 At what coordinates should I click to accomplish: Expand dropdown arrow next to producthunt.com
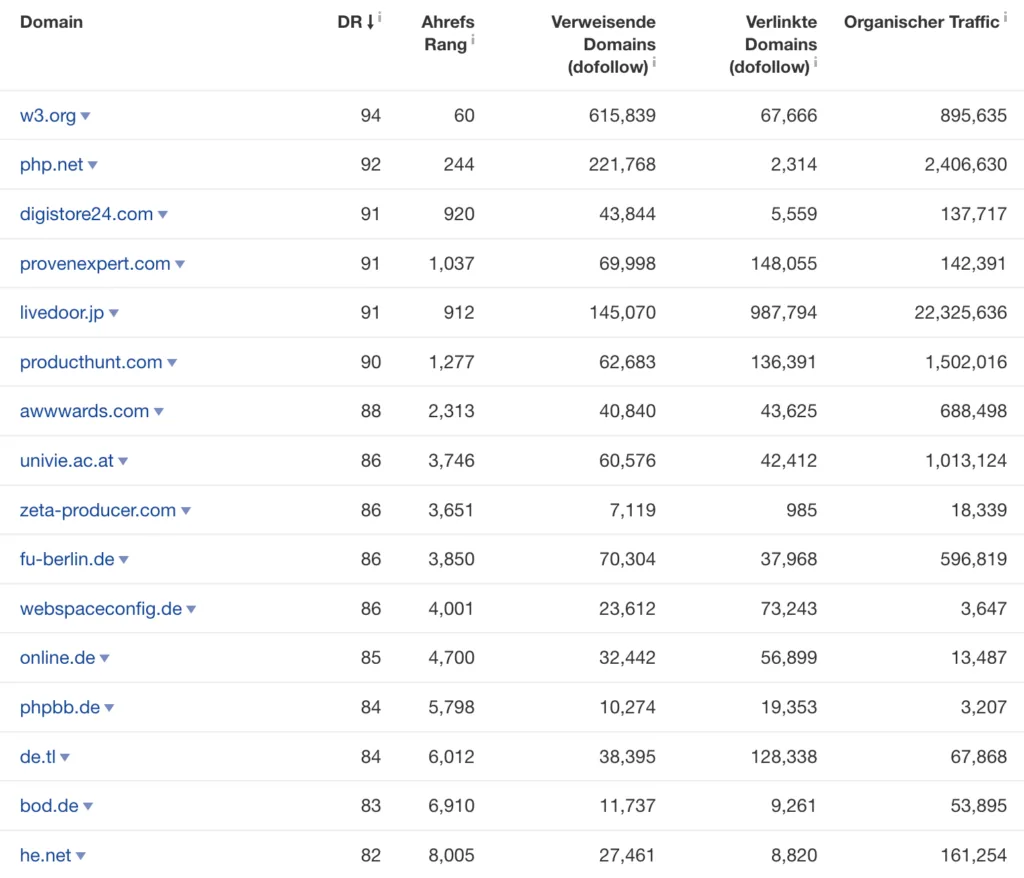pyautogui.click(x=172, y=363)
